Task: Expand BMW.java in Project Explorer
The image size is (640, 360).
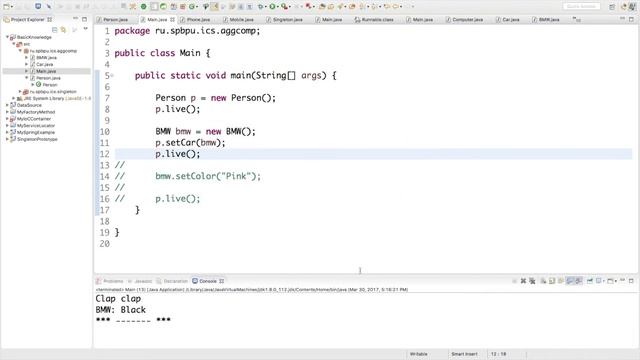Action: (x=27, y=58)
